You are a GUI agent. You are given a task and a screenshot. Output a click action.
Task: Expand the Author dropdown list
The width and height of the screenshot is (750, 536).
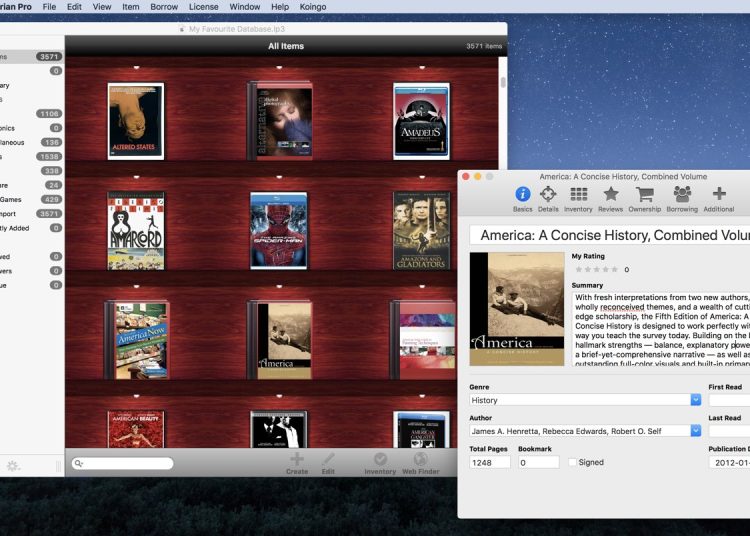click(x=695, y=431)
